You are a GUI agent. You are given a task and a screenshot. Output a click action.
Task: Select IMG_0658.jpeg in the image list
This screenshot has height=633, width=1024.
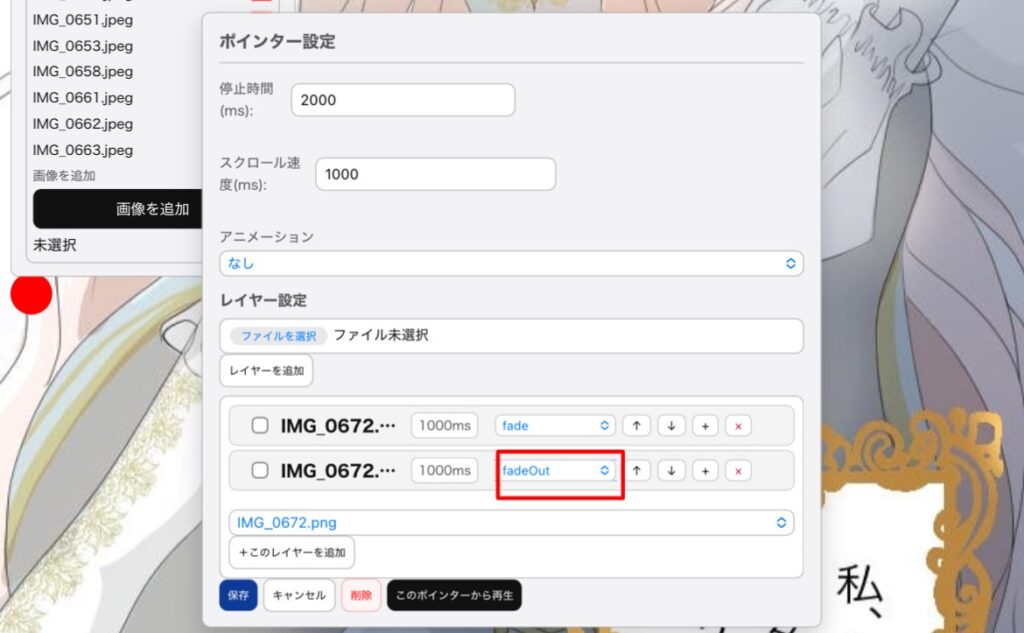tap(83, 71)
